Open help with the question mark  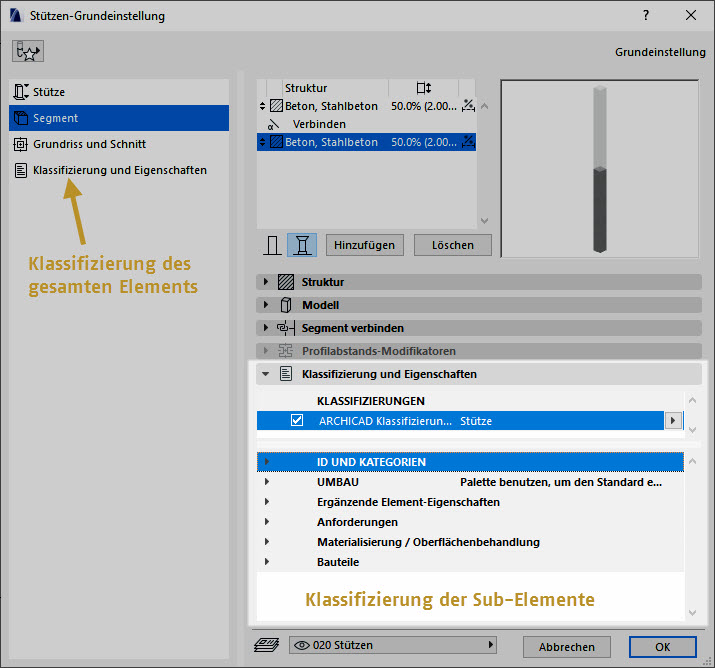[646, 15]
